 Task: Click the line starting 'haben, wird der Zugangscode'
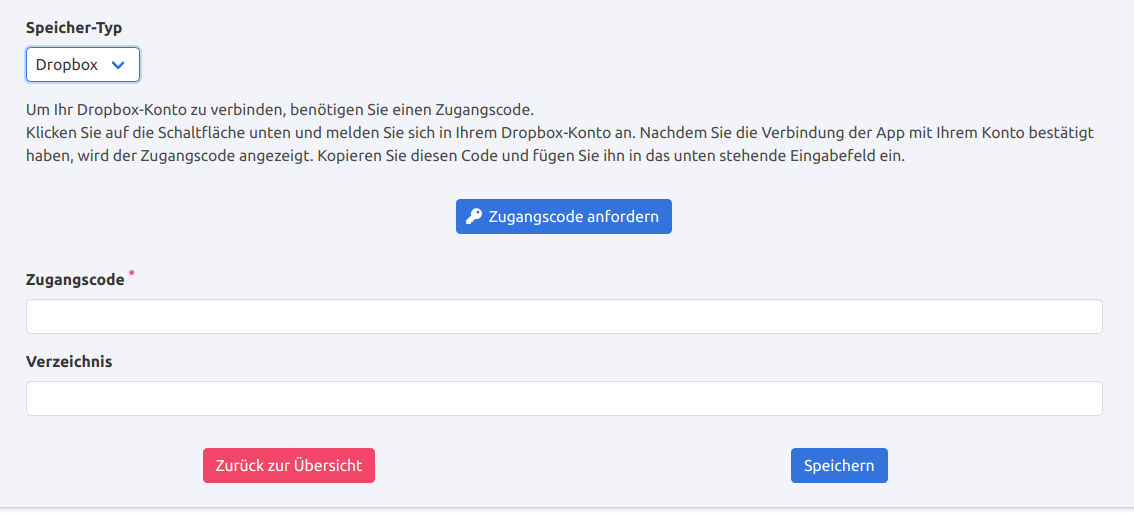[465, 157]
